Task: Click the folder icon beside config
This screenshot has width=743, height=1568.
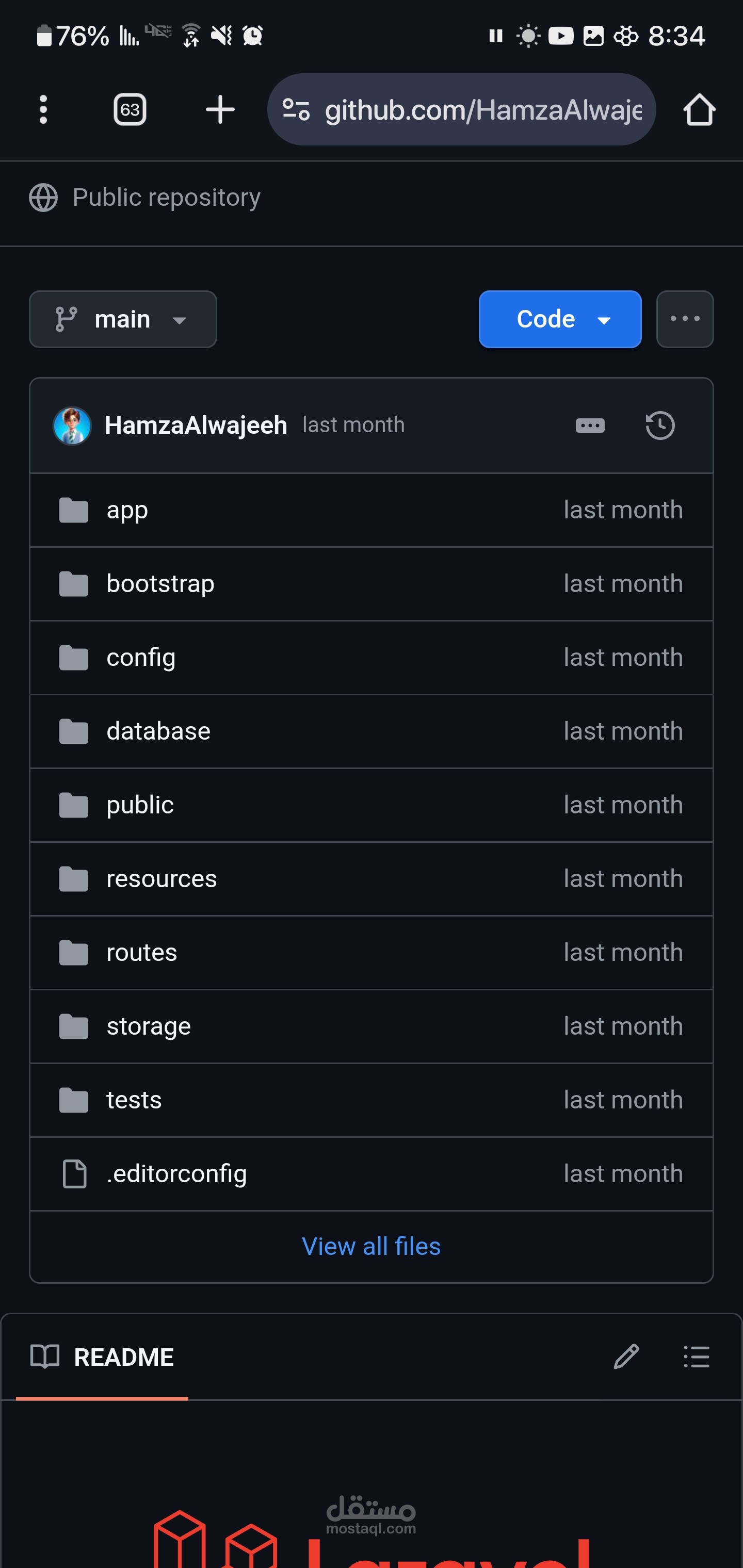Action: [x=74, y=658]
